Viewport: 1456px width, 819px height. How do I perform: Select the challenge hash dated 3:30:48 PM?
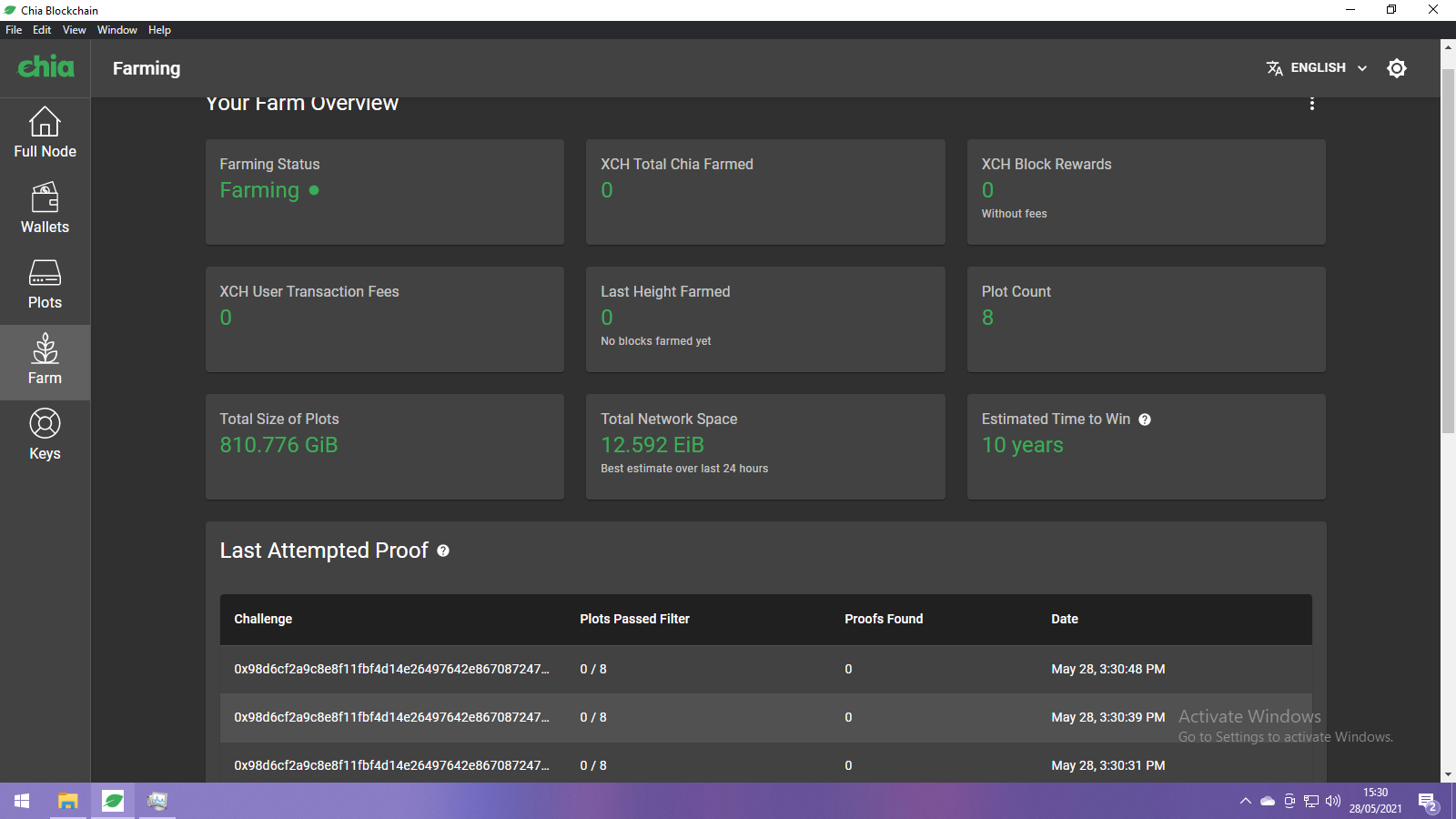pos(391,669)
